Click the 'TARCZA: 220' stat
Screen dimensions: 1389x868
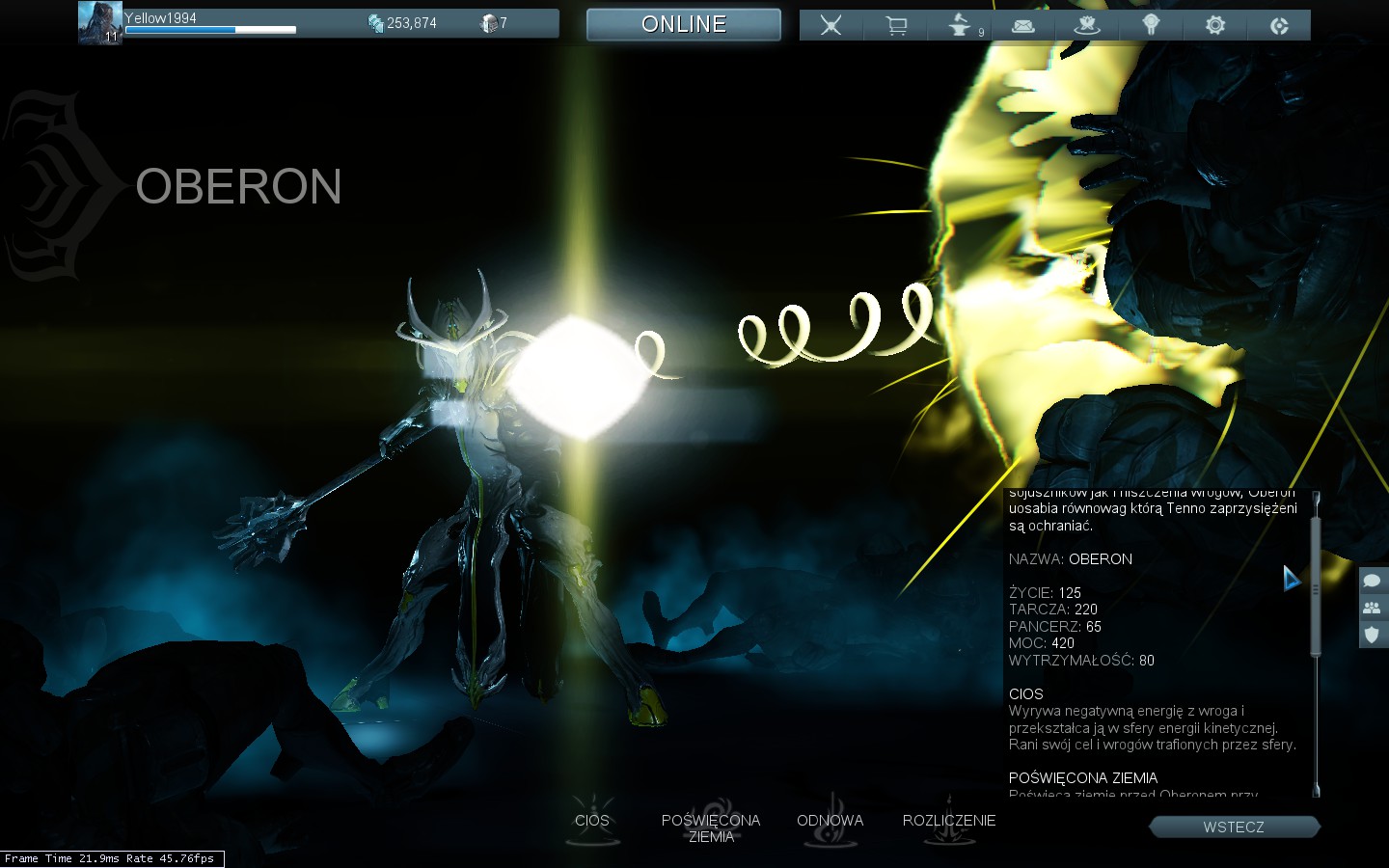click(x=1053, y=610)
